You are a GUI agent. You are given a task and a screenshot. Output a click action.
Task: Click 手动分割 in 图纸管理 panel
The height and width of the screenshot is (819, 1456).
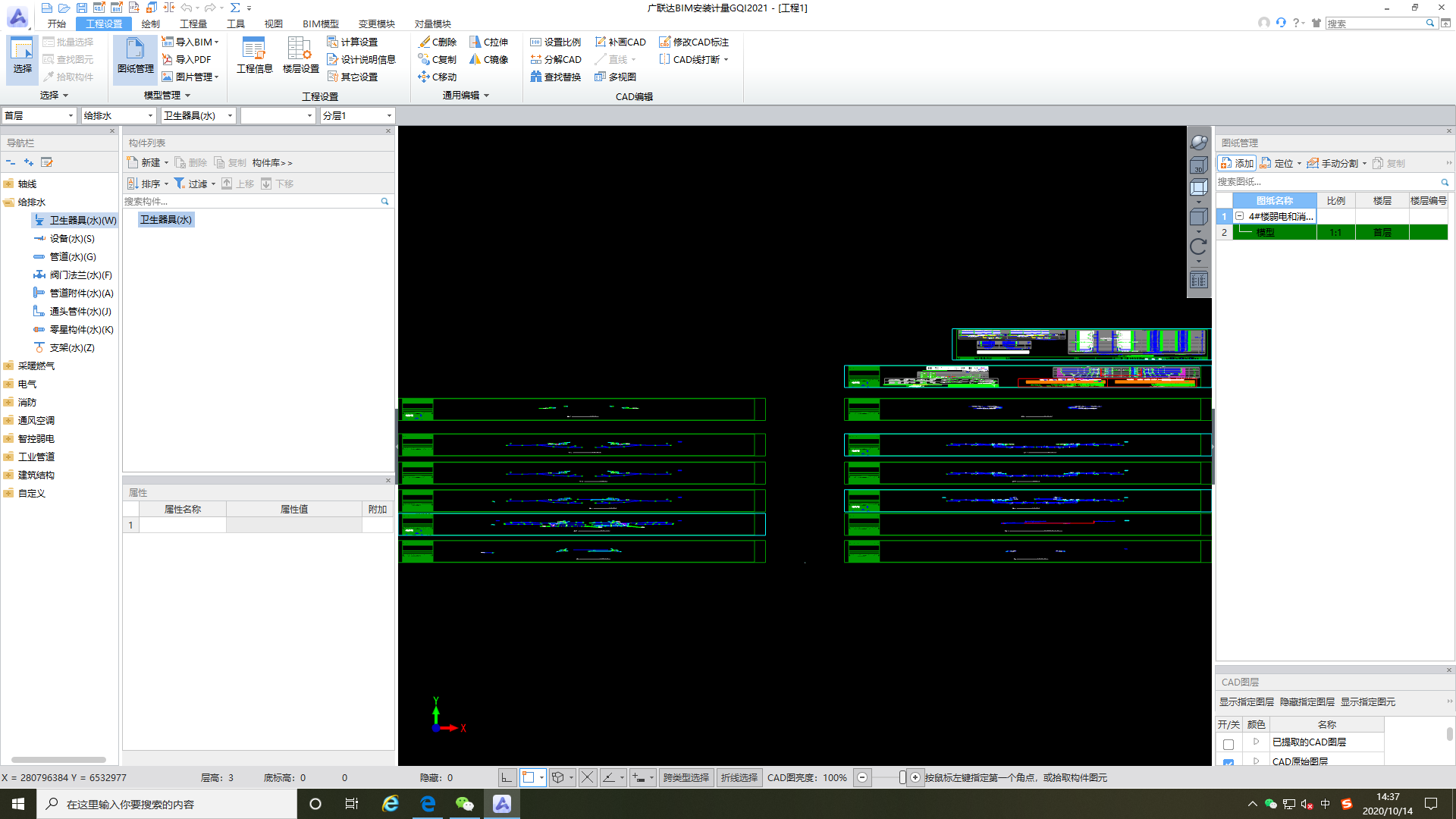coord(1332,163)
